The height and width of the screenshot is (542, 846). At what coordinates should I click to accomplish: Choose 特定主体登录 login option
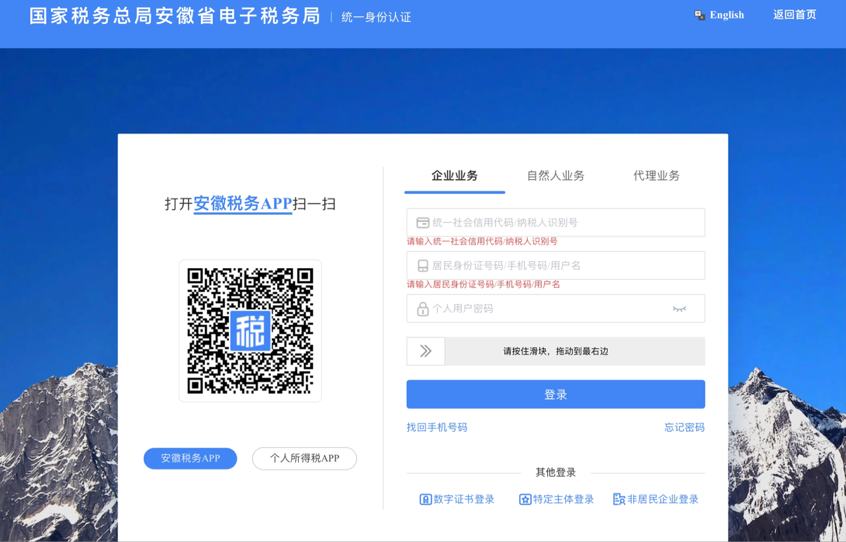coord(556,499)
